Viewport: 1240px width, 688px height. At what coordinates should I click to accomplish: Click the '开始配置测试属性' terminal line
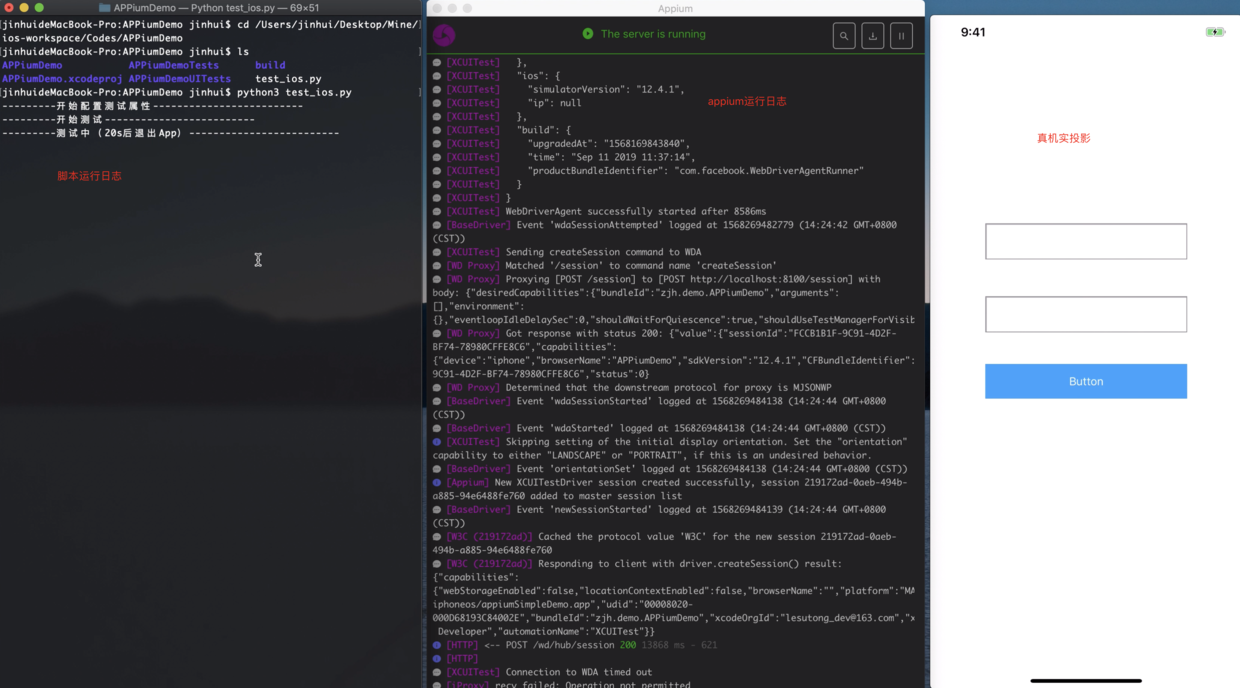[152, 105]
